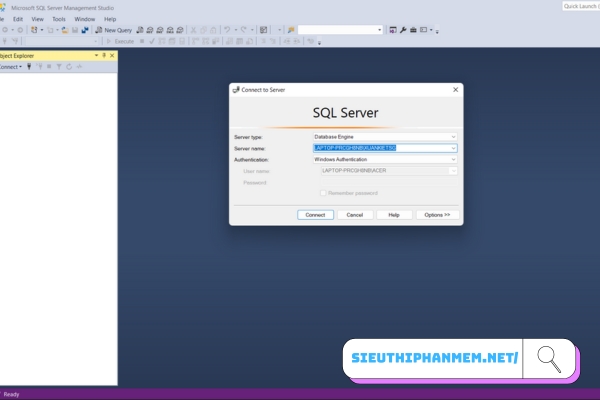Screen dimensions: 600x400
Task: Click the Help button in dialog
Action: click(x=394, y=215)
